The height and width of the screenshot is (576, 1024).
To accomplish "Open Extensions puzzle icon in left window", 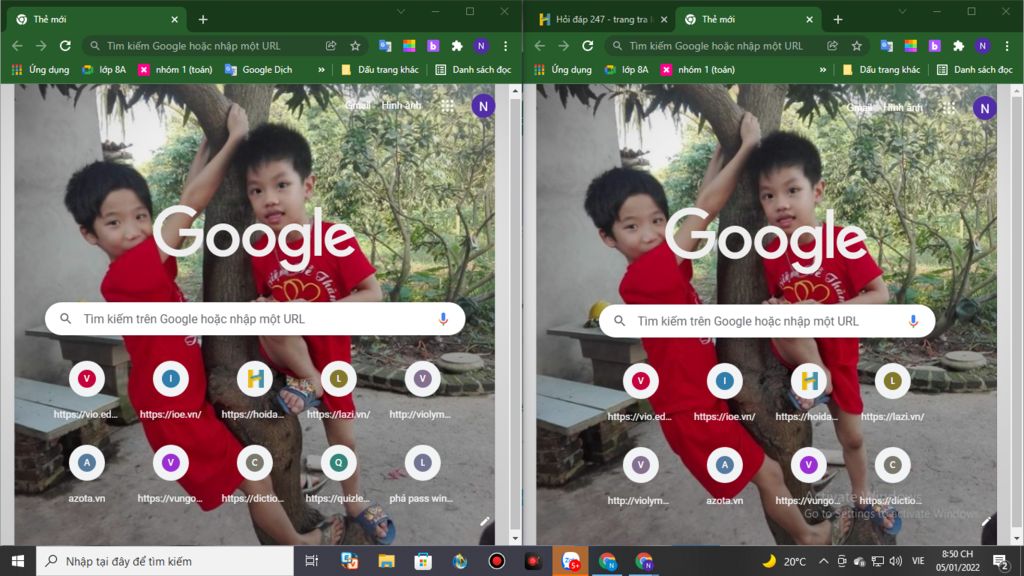I will (457, 46).
